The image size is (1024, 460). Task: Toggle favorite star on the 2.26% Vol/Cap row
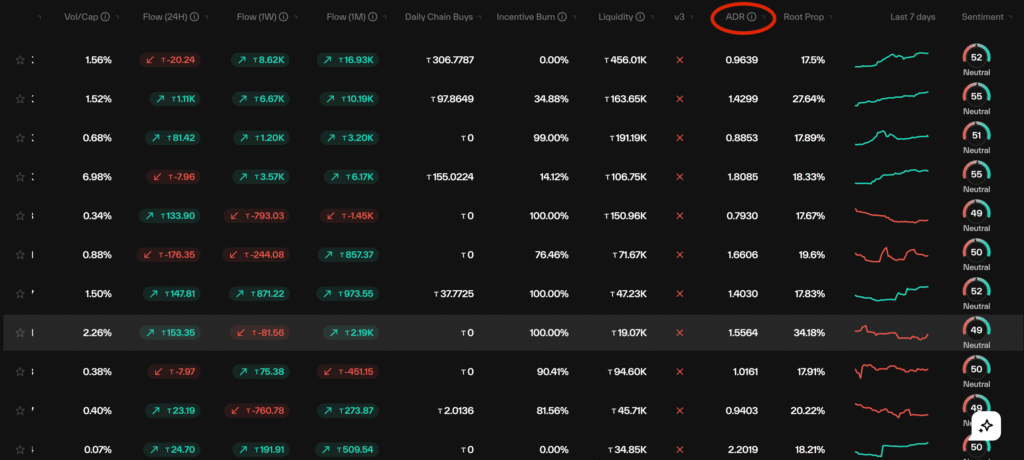click(19, 333)
